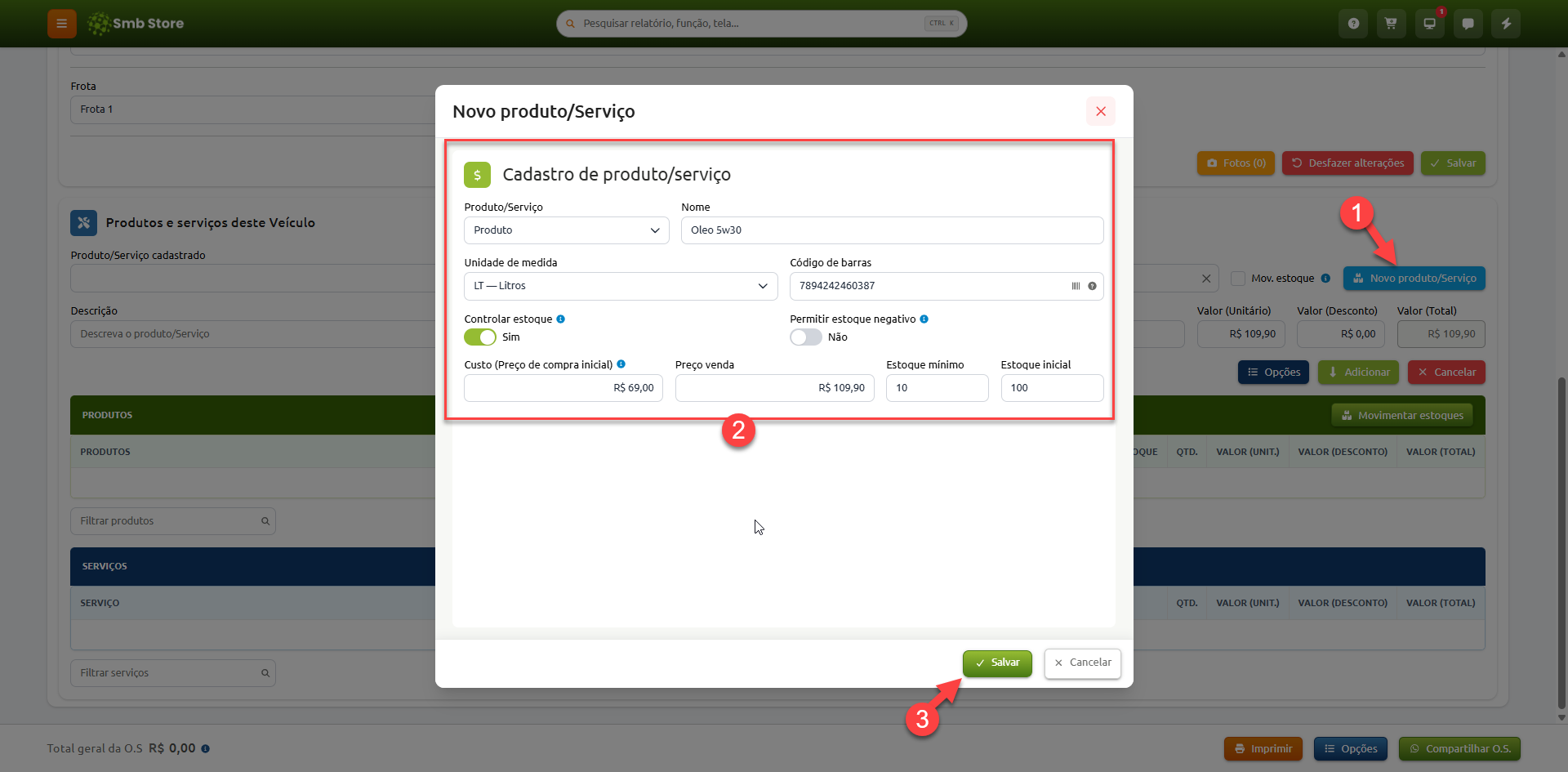The width and height of the screenshot is (1568, 772).
Task: Click the Preço venda input field
Action: point(774,388)
